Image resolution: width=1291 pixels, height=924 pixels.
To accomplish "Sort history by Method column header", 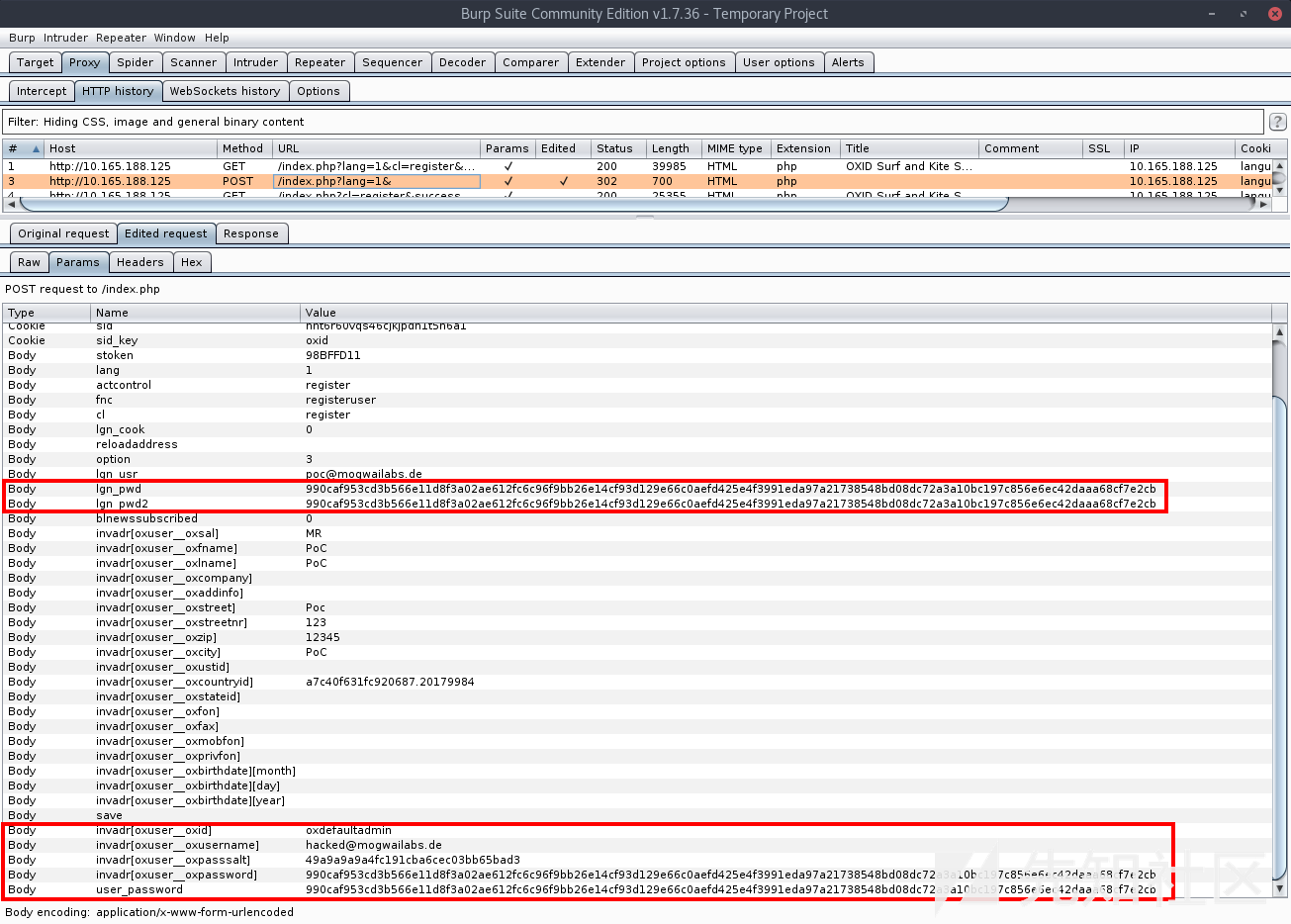I will pyautogui.click(x=245, y=148).
